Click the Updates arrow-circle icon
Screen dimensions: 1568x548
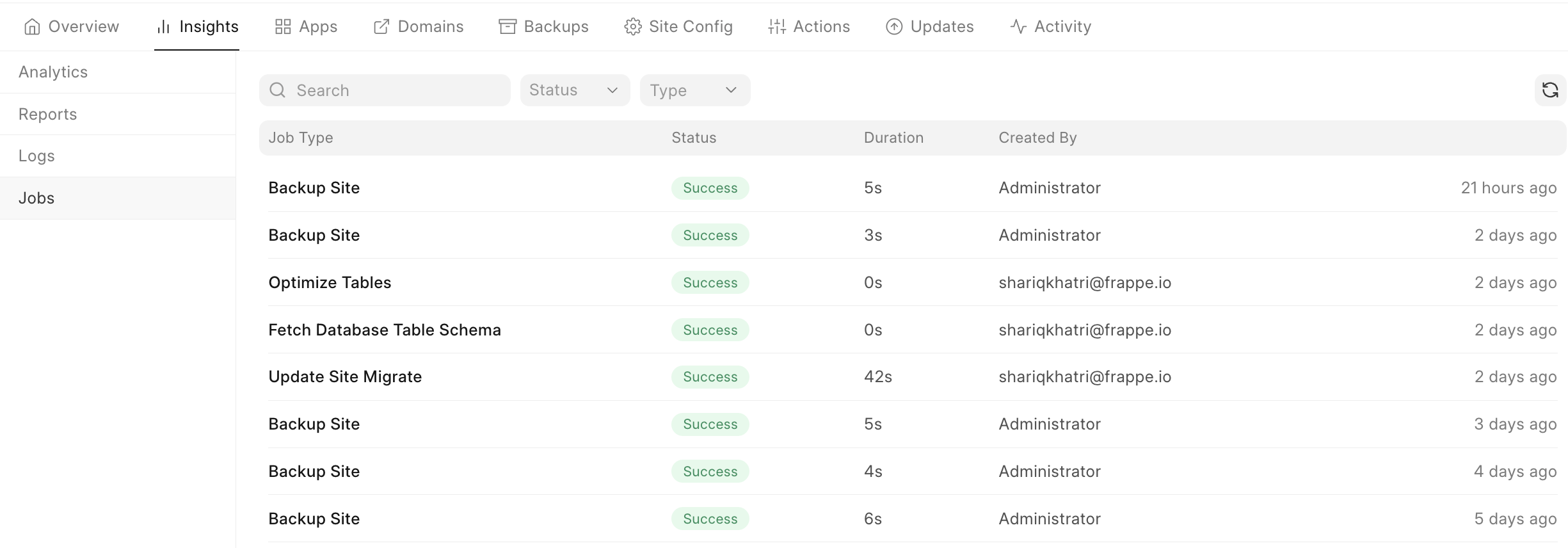point(894,27)
